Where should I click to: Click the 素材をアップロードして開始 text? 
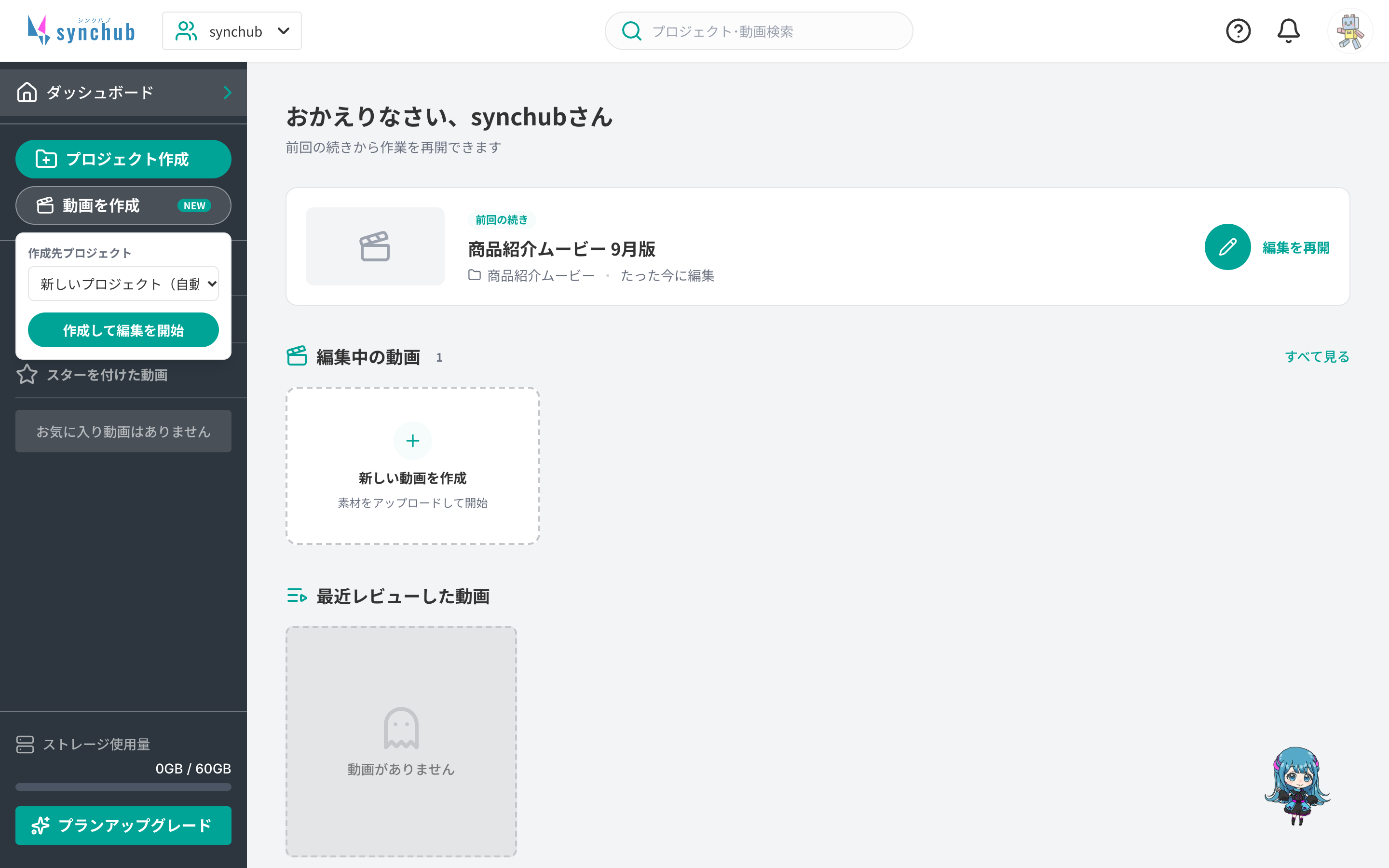tap(413, 503)
